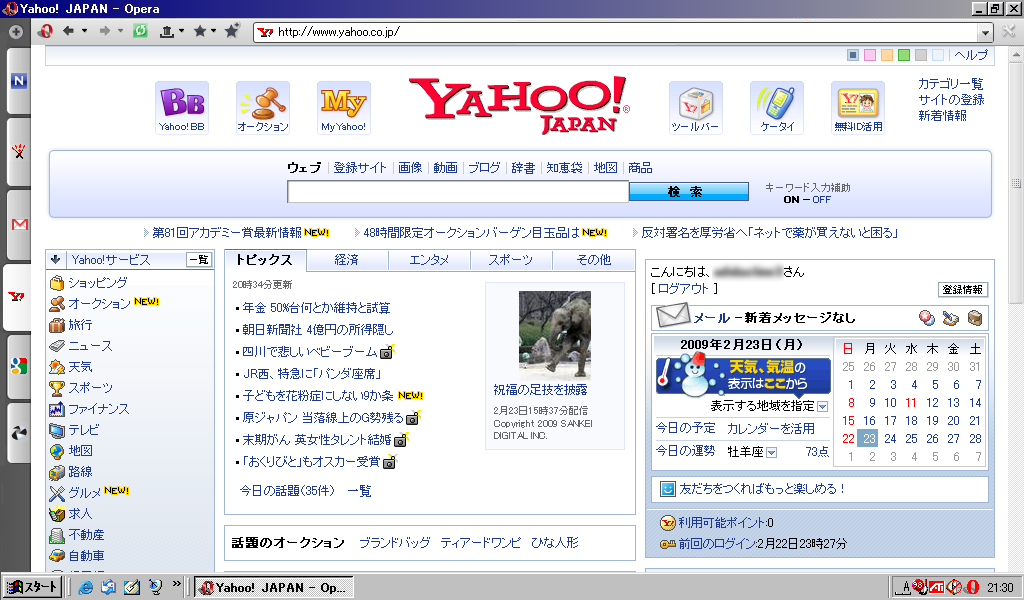1024x600 pixels.
Task: Open the address bar dropdown arrow
Action: coord(985,32)
